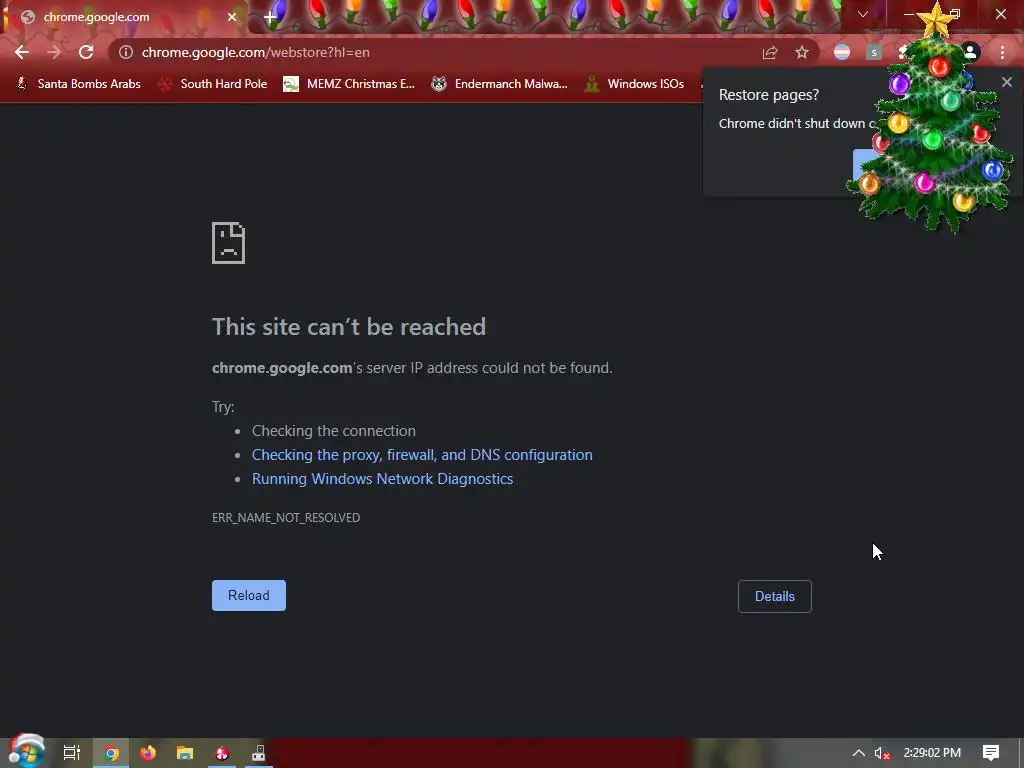The height and width of the screenshot is (768, 1024).
Task: Reload the page with the toolbar refresh icon
Action: coord(86,52)
